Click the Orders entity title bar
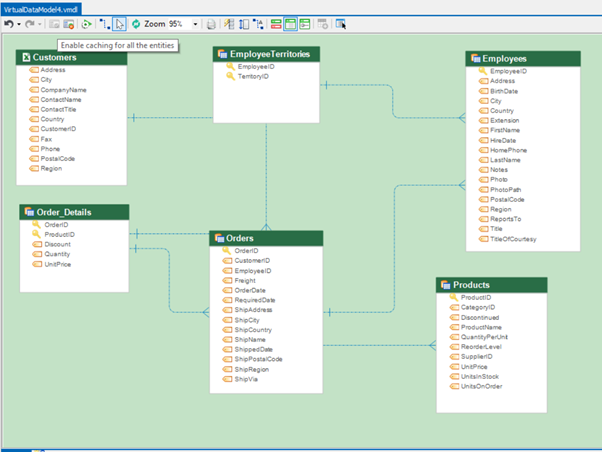 (x=266, y=238)
